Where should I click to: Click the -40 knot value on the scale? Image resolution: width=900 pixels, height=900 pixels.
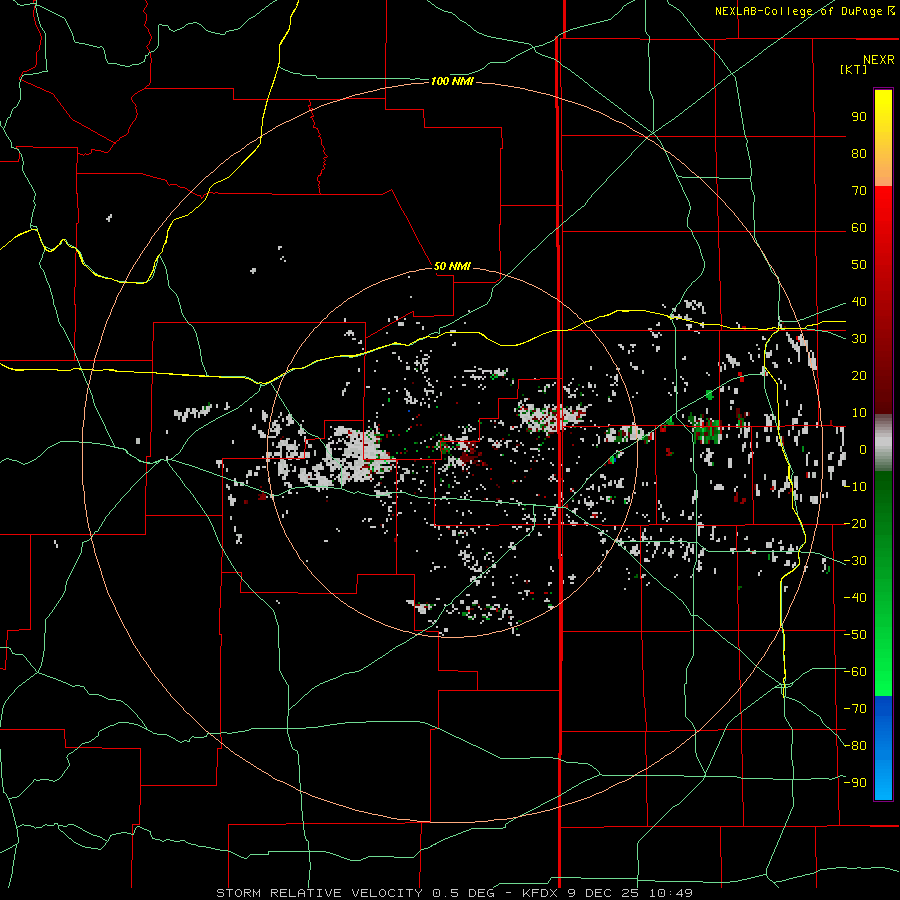[x=855, y=598]
